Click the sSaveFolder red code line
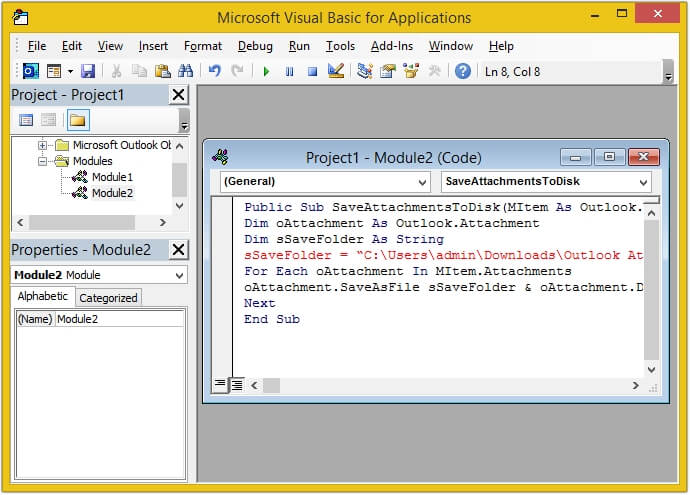Viewport: 690px width, 495px height. pos(443,255)
